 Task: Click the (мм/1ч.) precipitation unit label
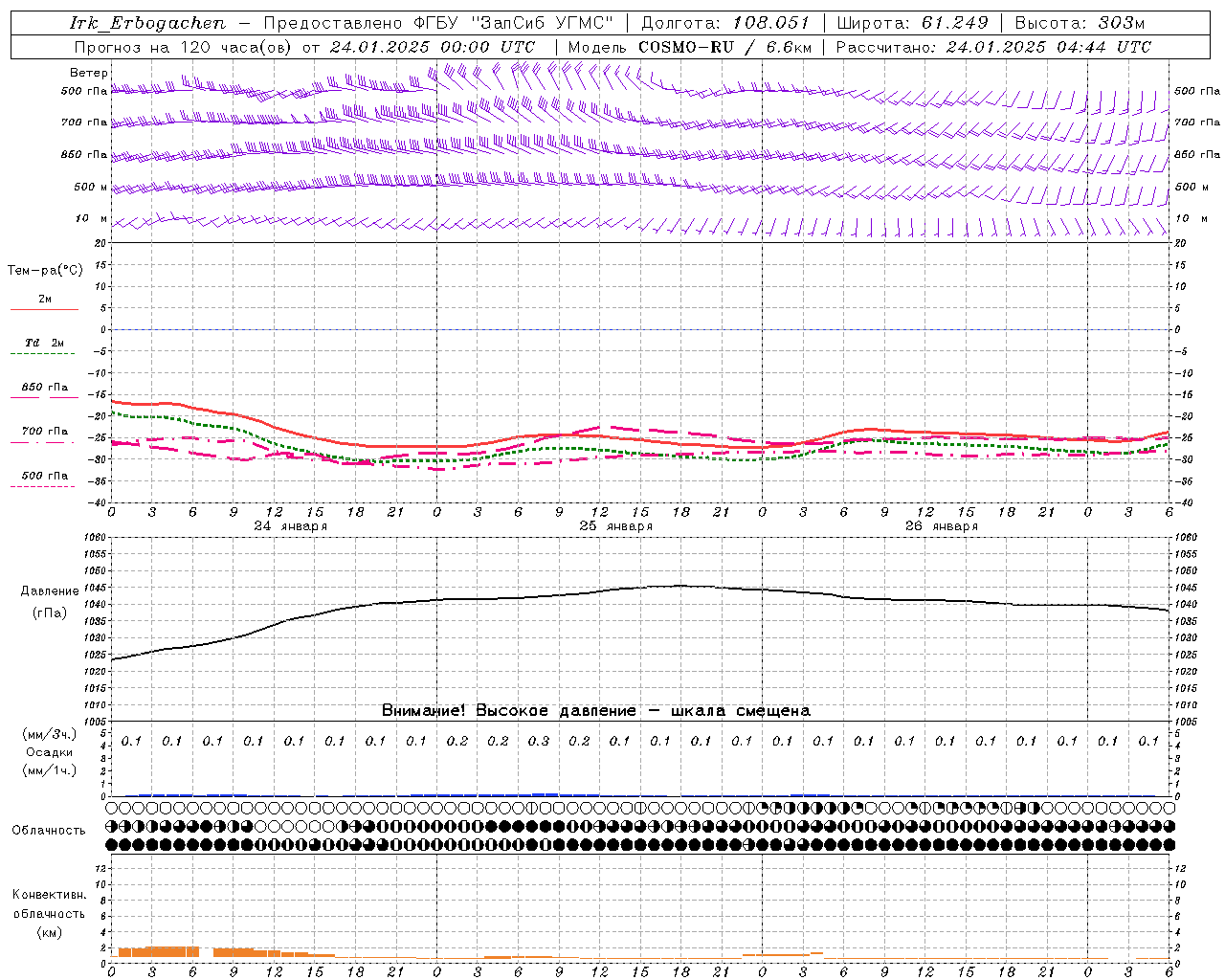point(50,770)
